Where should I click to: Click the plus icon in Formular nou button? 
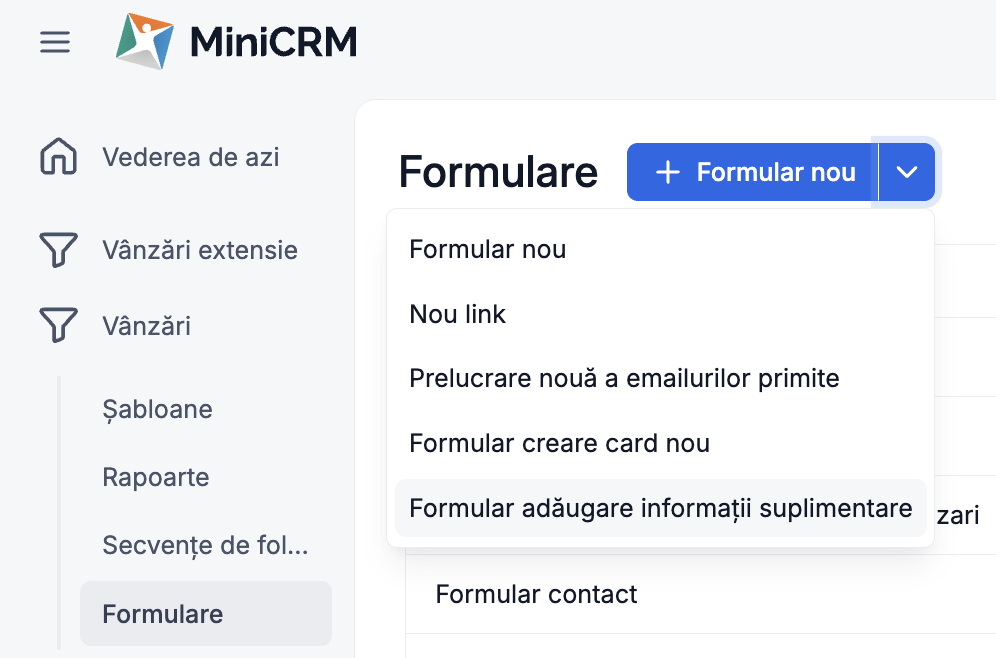coord(668,172)
